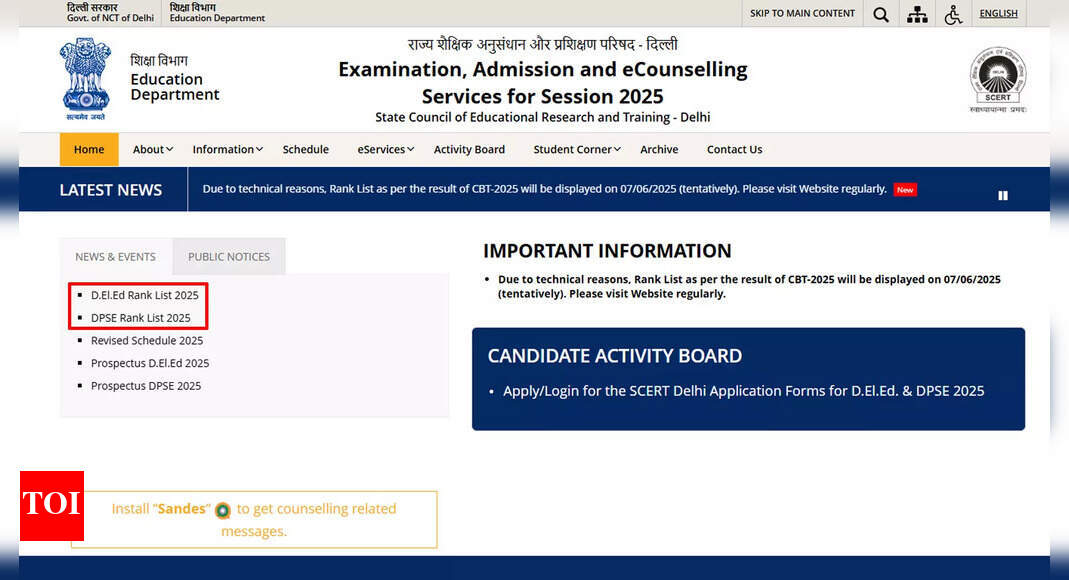Screen dimensions: 1069x580
Task: Expand the Information dropdown menu
Action: [228, 149]
